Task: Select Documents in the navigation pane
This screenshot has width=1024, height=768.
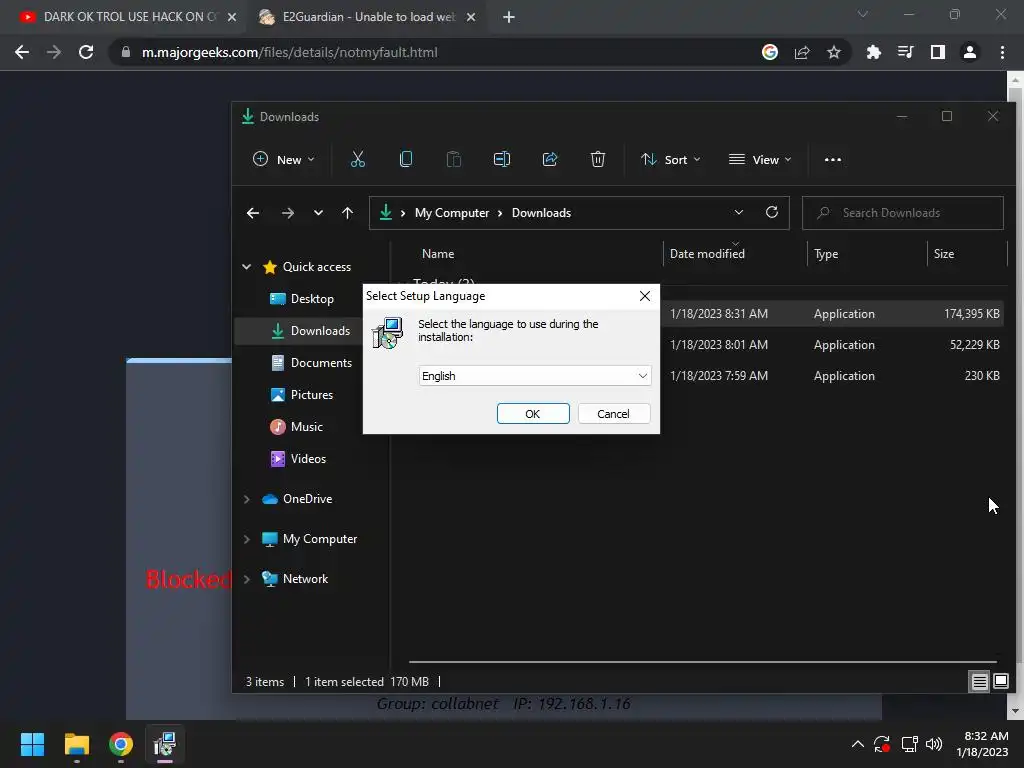Action: [312, 363]
